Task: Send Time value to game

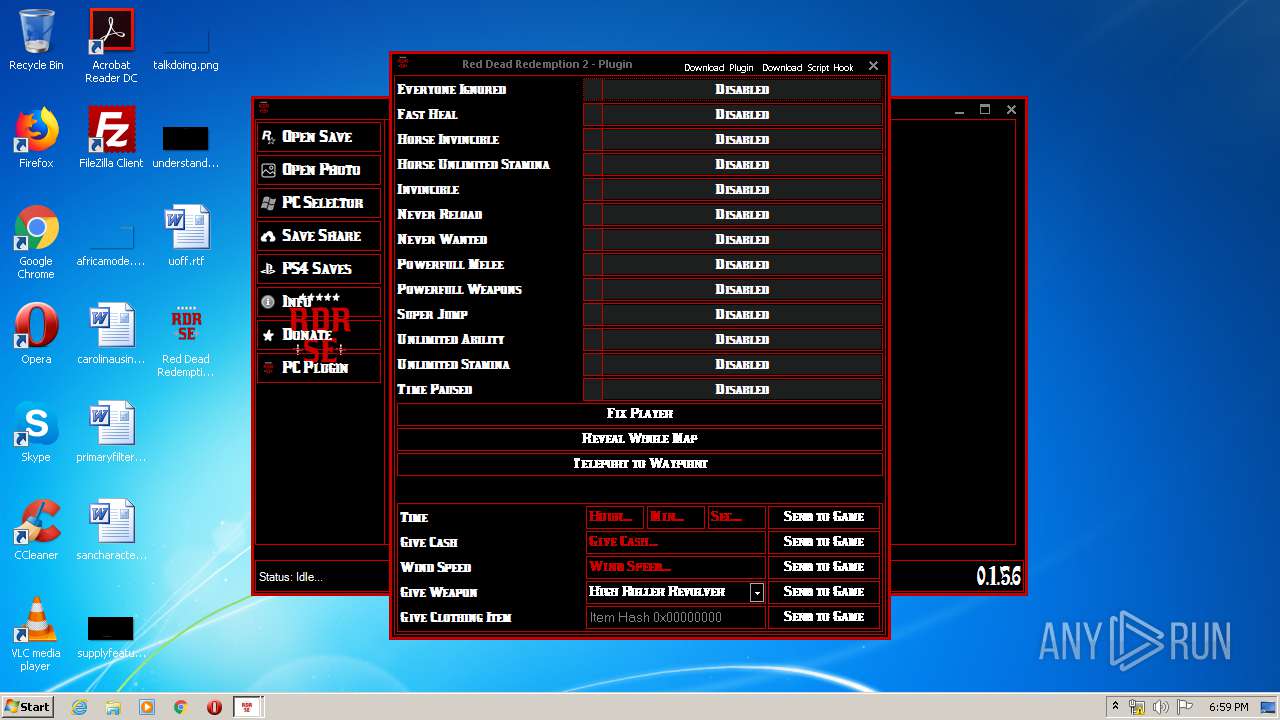Action: click(823, 517)
